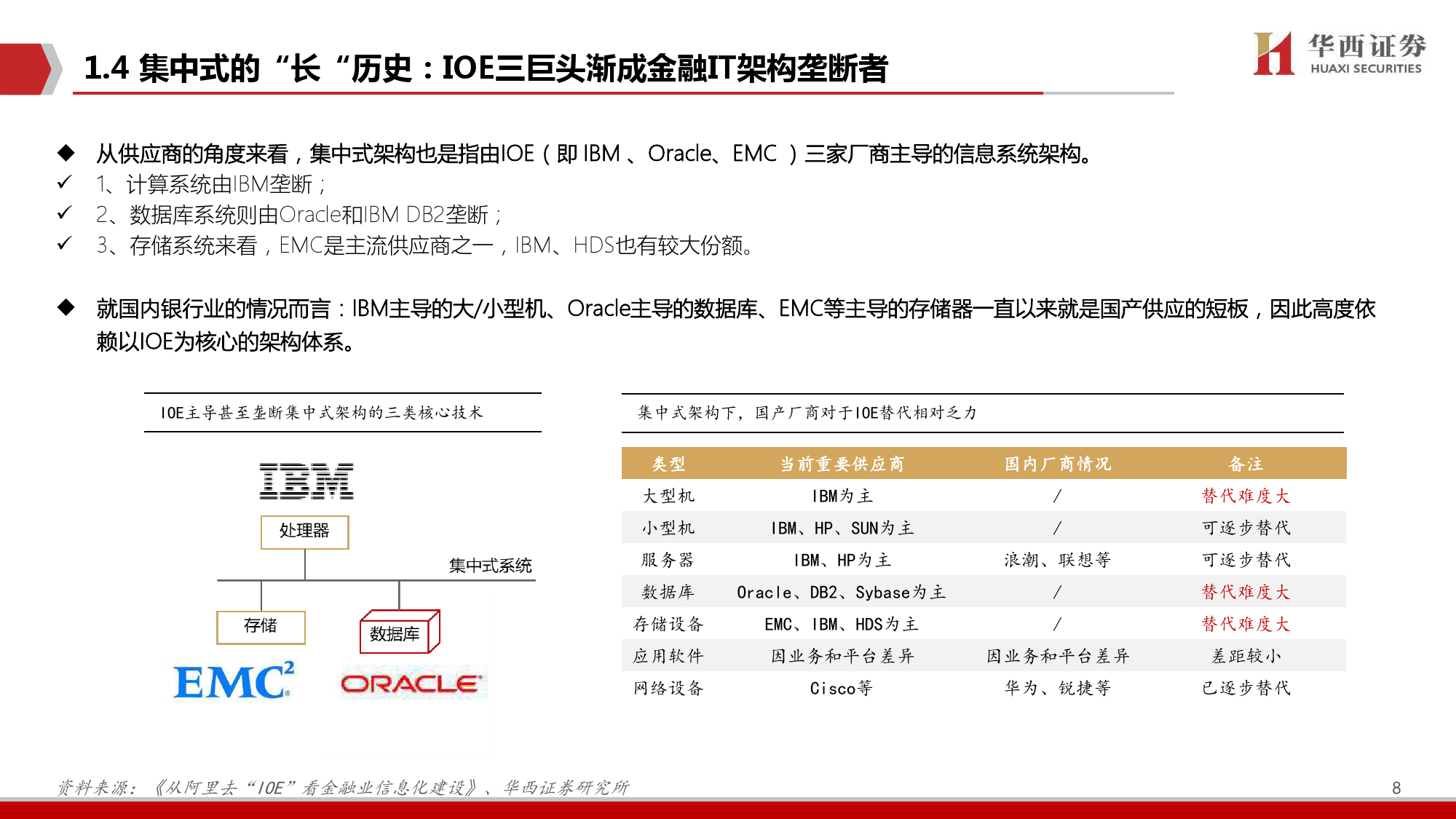Click the cell 差距较小
This screenshot has height=819, width=1456.
pyautogui.click(x=1246, y=656)
